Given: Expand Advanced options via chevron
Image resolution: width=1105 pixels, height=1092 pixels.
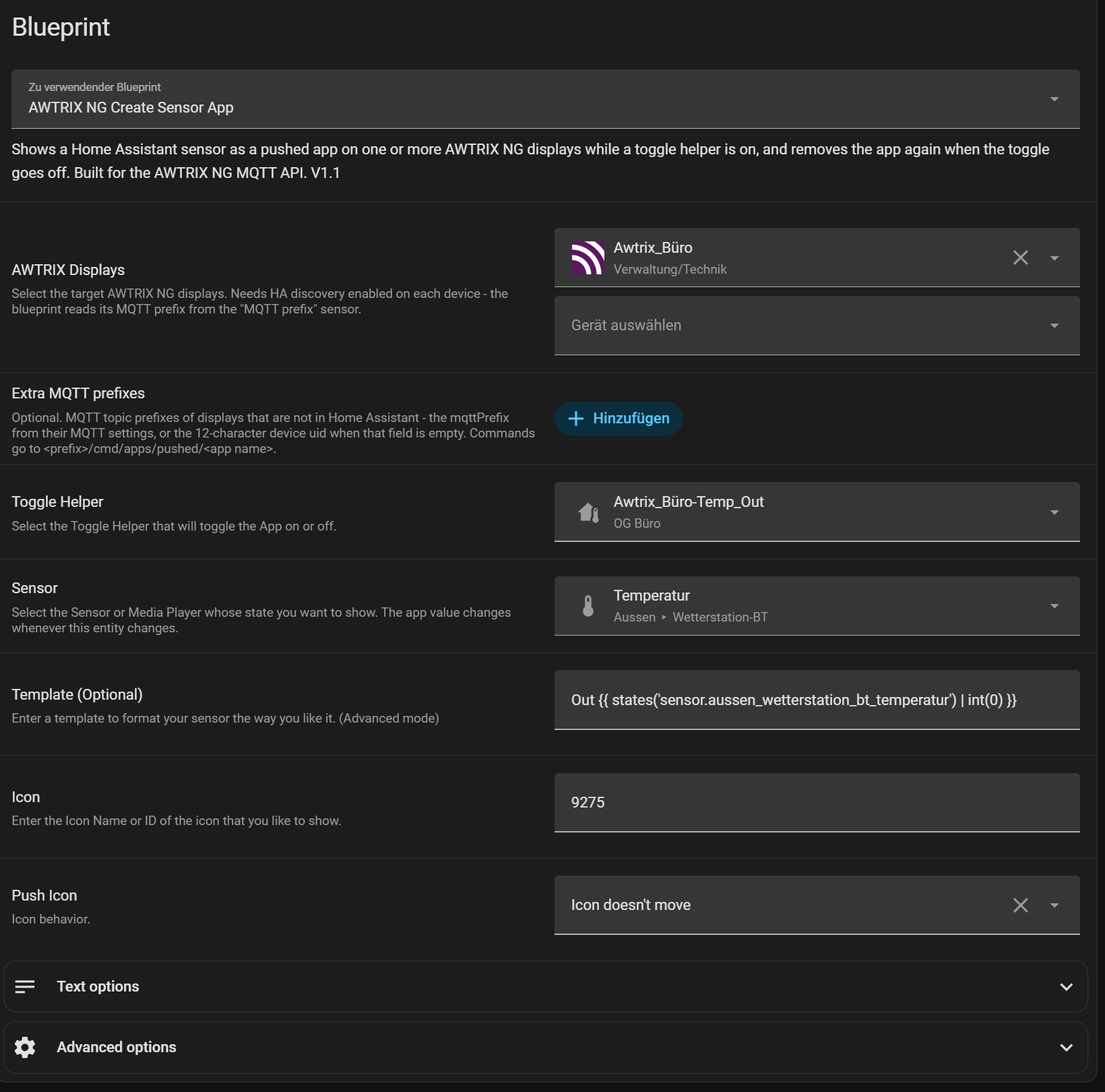Looking at the screenshot, I should [1066, 1048].
